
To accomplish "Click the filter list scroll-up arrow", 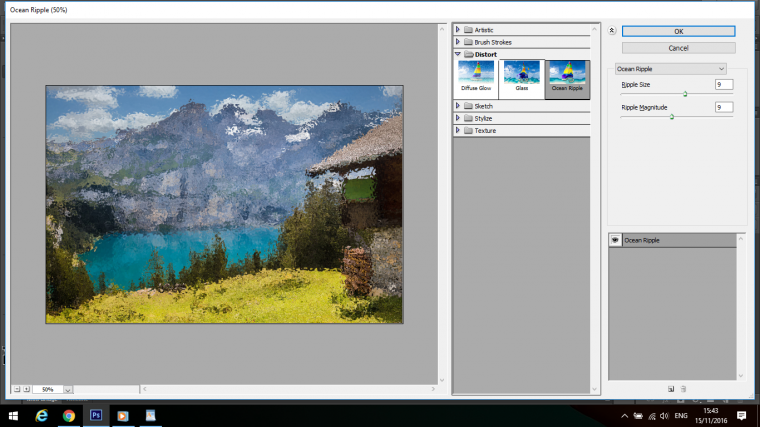I will pos(595,29).
